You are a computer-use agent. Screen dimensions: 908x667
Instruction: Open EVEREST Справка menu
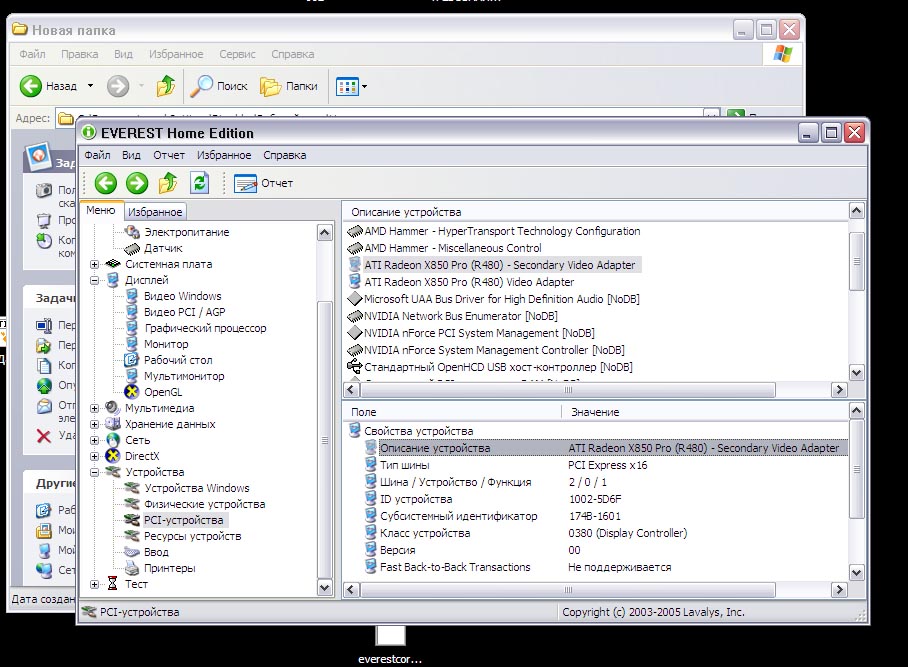click(x=284, y=155)
